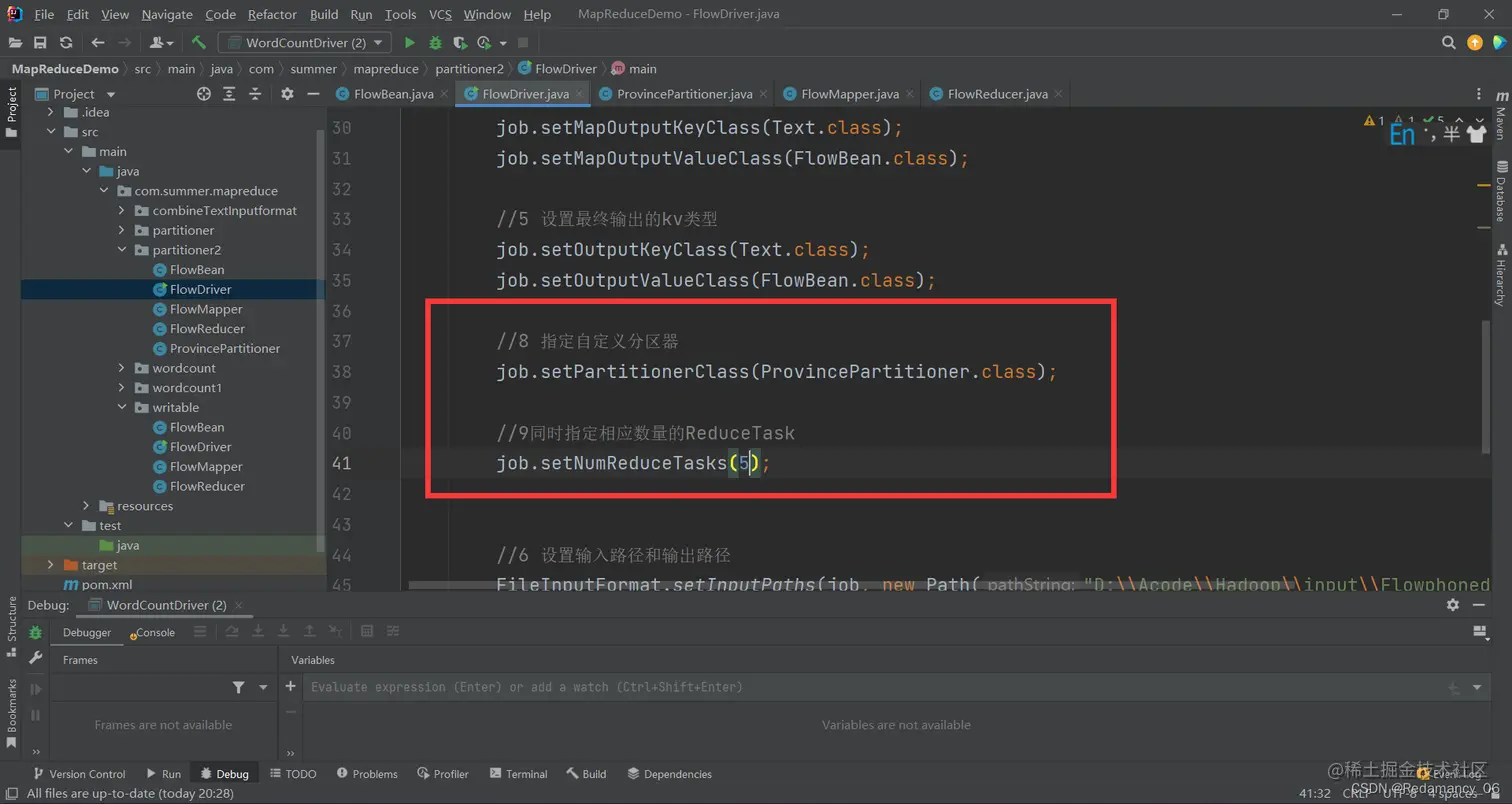The image size is (1512, 804).
Task: Open the VCS menu
Action: pos(440,15)
